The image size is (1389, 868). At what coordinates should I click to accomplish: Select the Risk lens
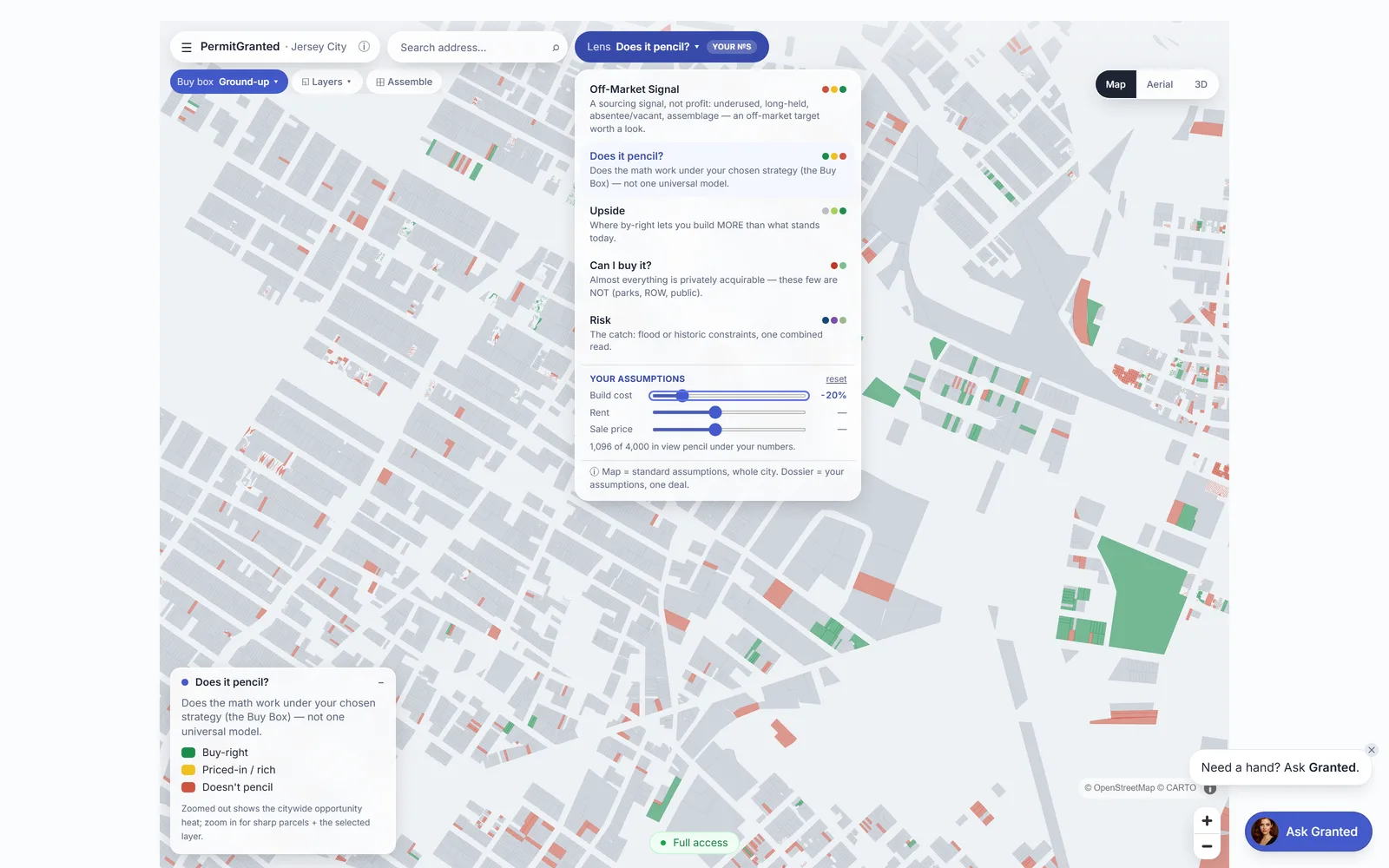[x=717, y=333]
